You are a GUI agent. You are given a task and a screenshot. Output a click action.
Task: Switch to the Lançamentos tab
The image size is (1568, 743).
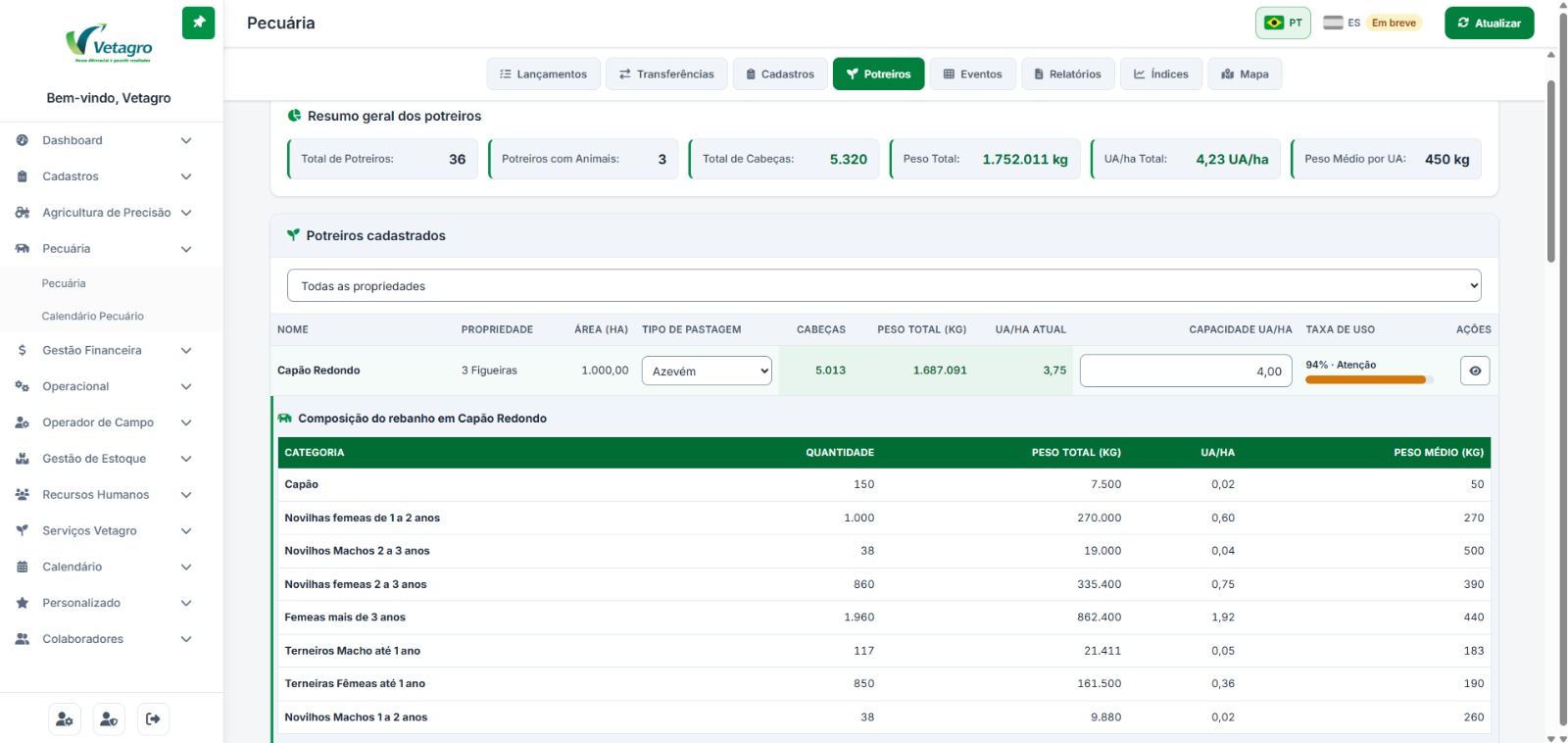point(543,74)
